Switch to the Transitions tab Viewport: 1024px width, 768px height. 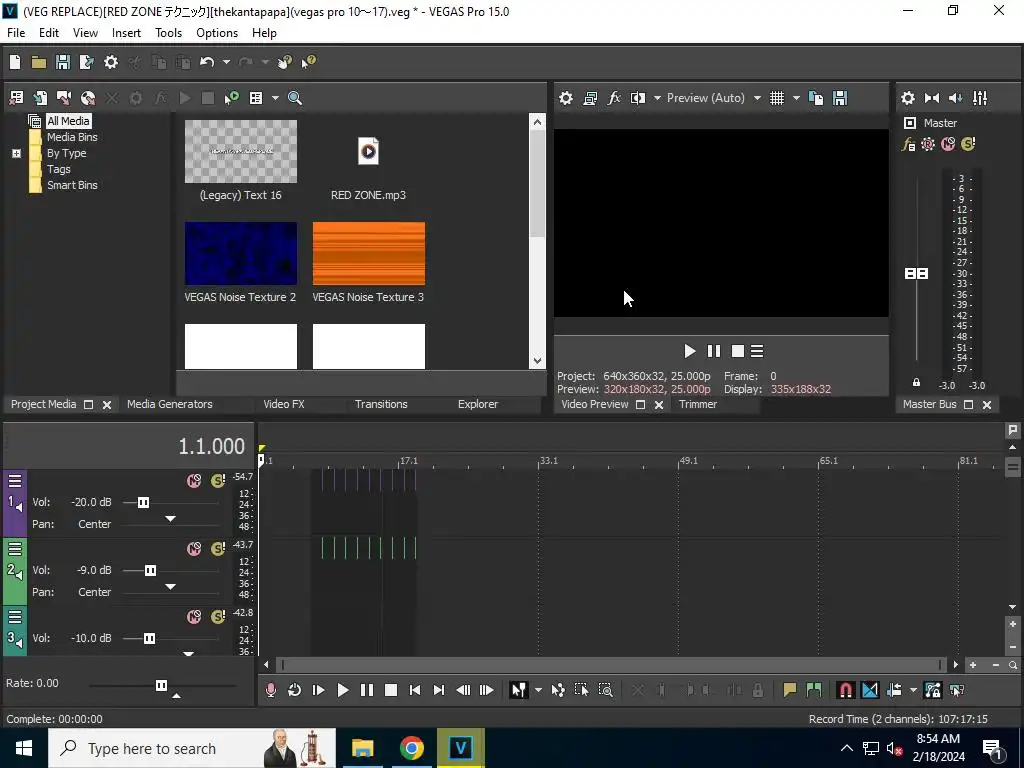click(x=381, y=404)
